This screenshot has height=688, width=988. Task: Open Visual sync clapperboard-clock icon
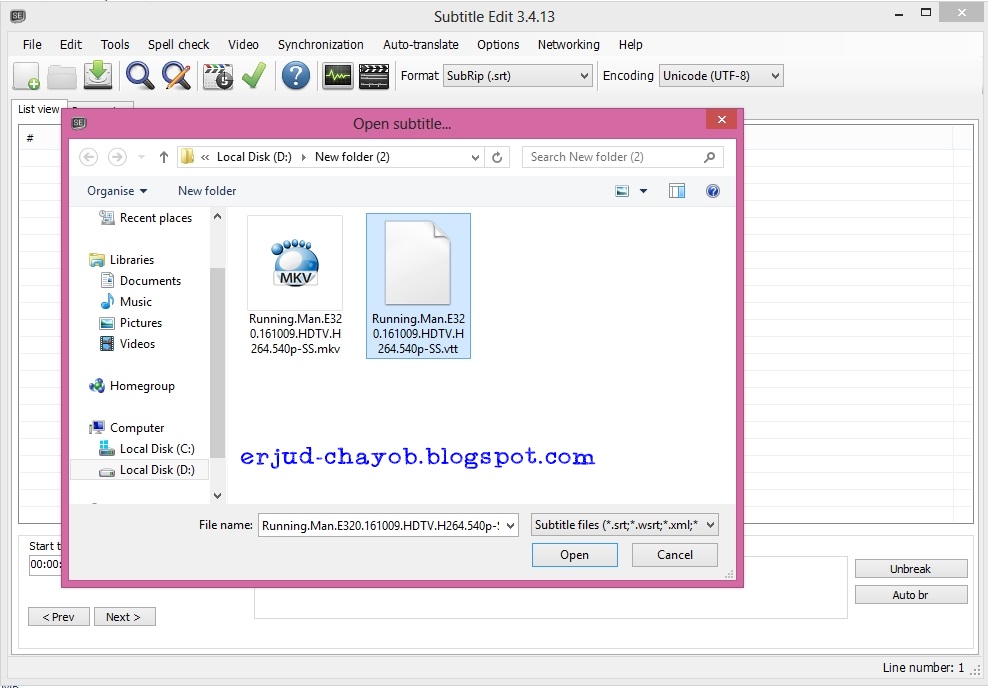(218, 76)
